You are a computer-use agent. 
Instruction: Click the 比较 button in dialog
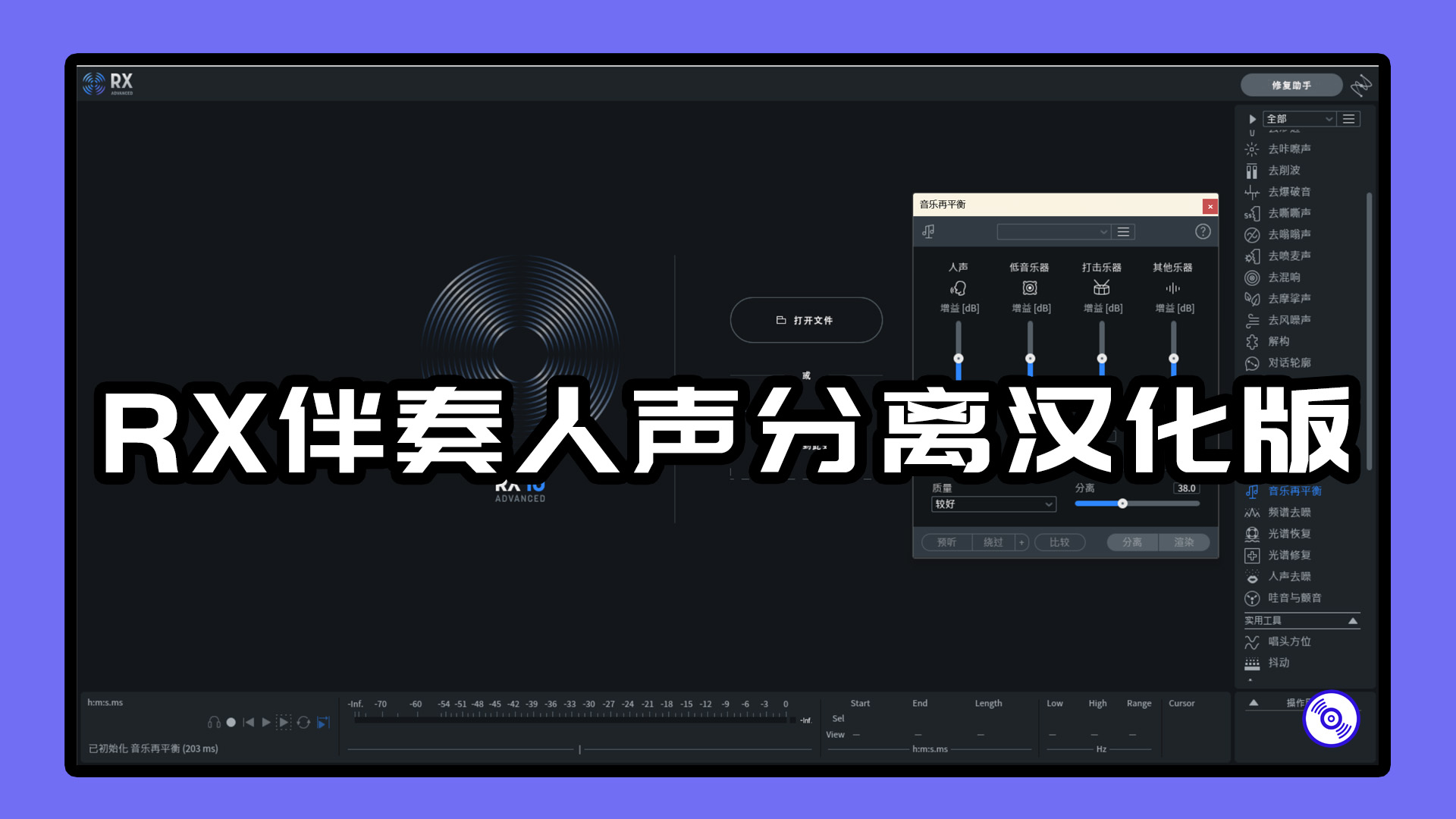1060,542
